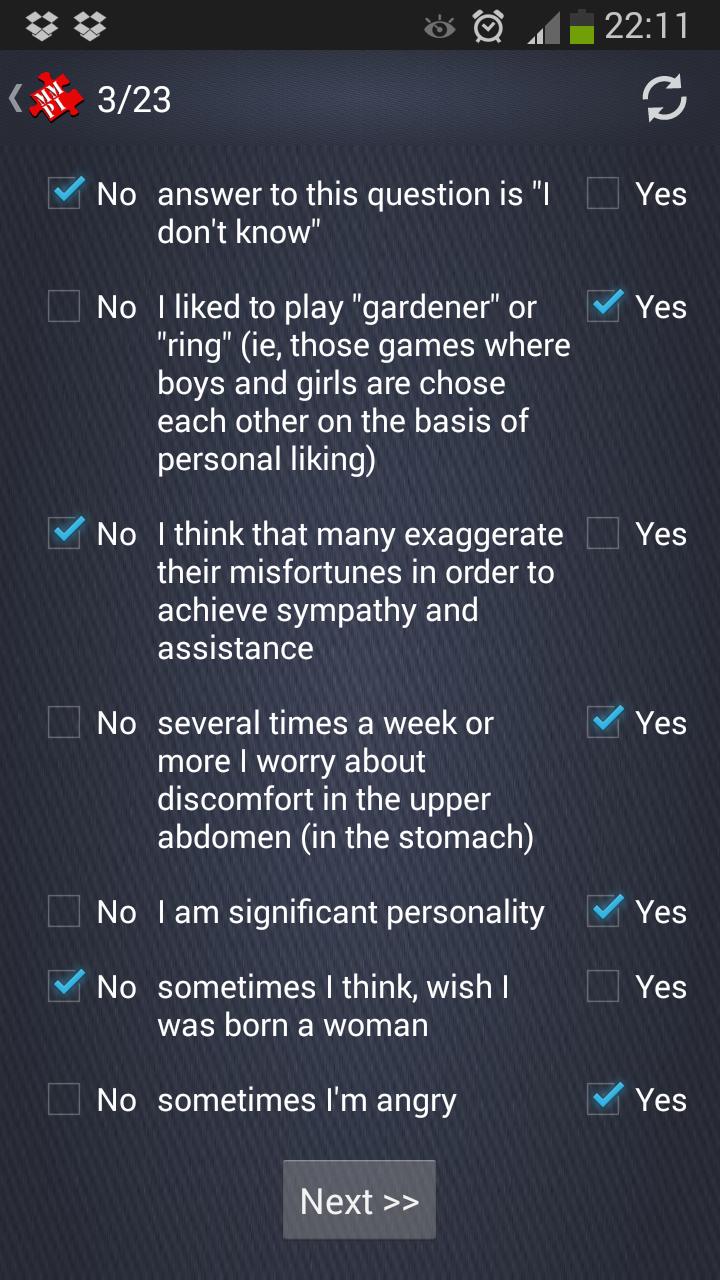Check No for upper abdomen discomfort statement

coord(64,722)
